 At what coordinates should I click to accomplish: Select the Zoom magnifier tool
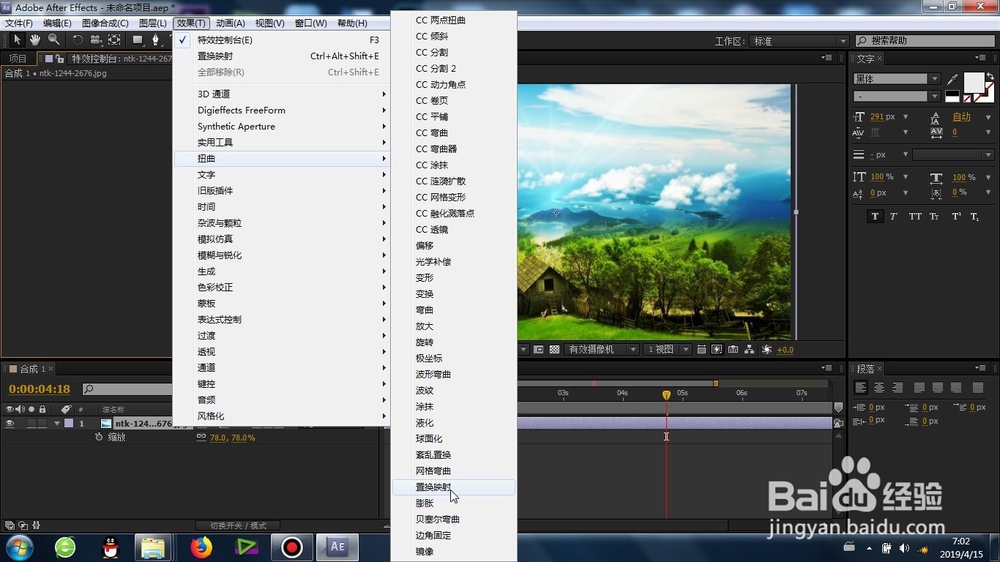click(x=54, y=40)
